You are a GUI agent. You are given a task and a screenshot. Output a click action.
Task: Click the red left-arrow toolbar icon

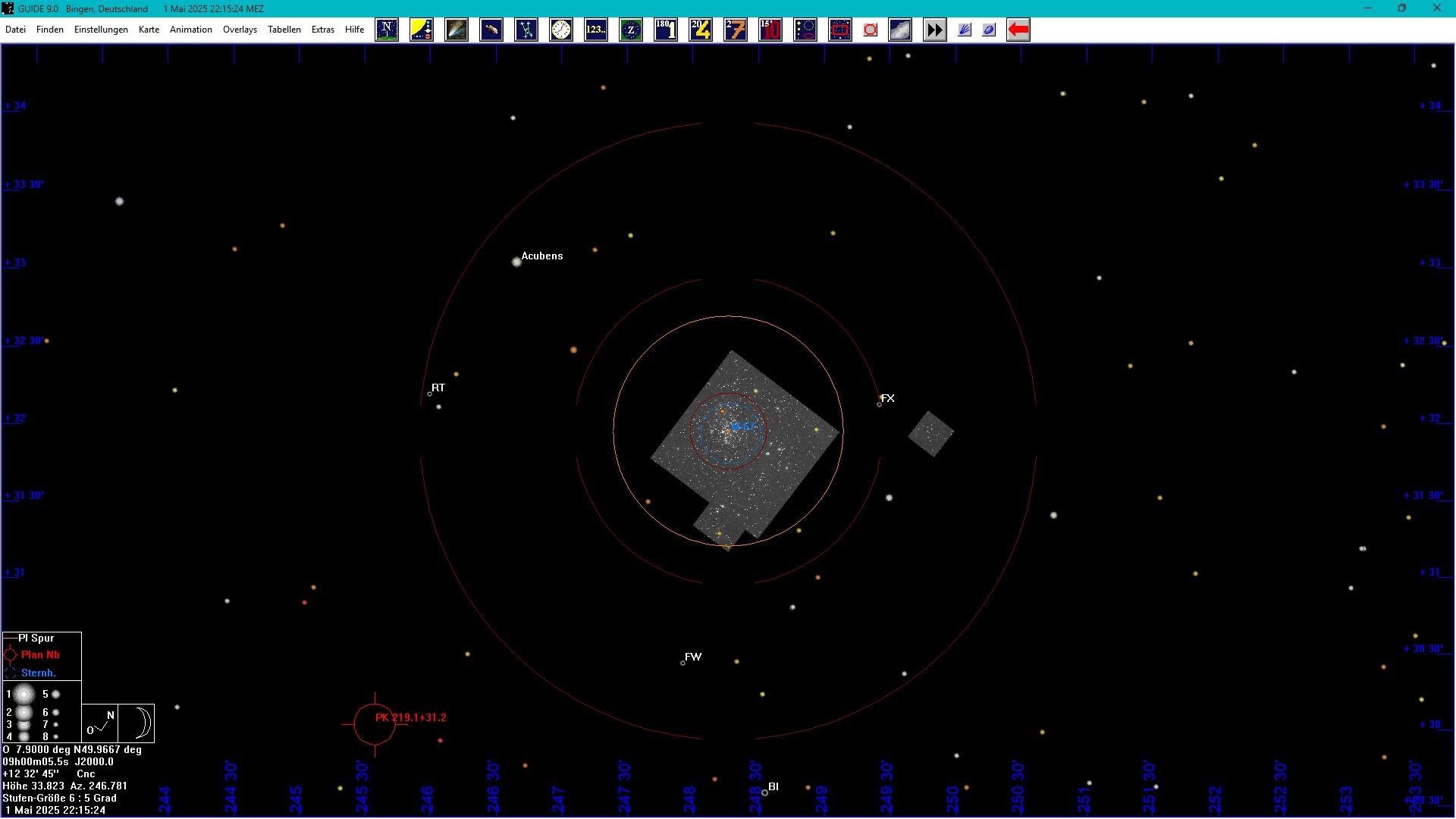pos(1018,30)
